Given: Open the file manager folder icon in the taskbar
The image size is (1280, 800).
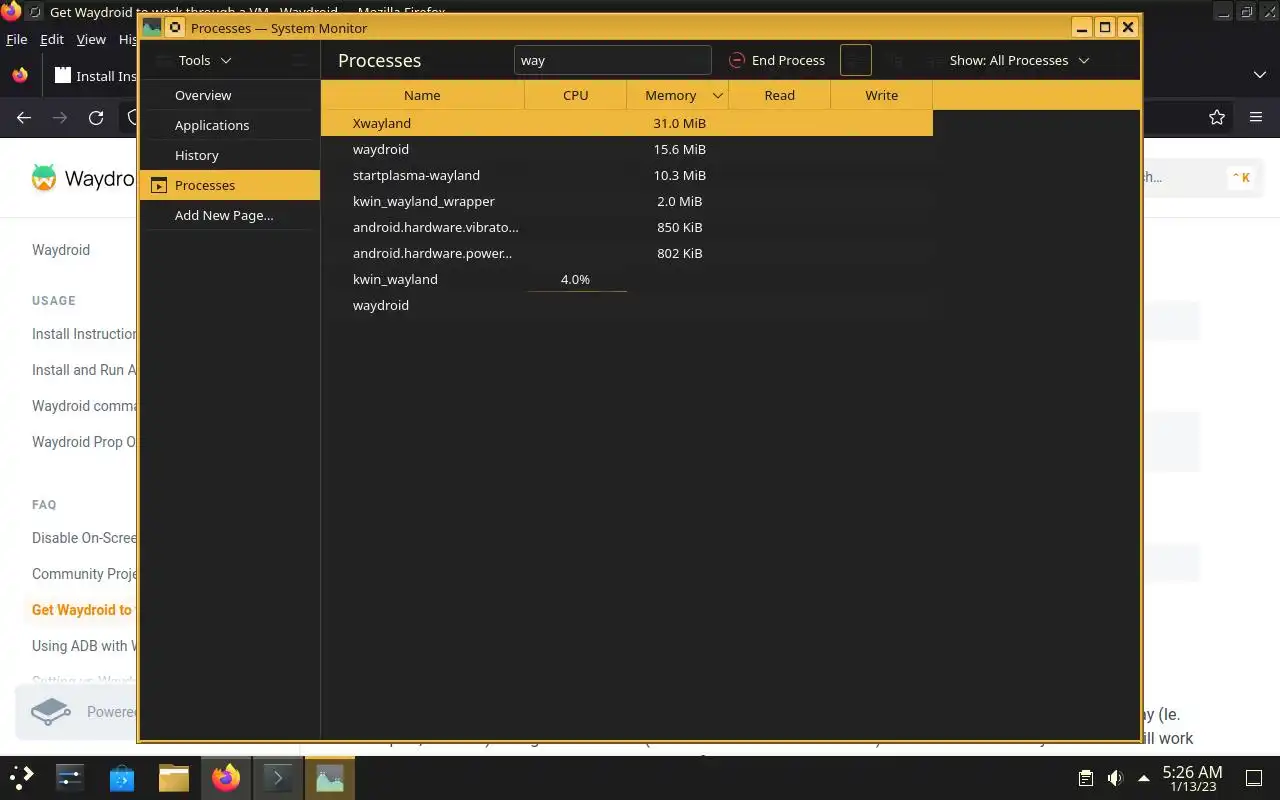Looking at the screenshot, I should 174,777.
